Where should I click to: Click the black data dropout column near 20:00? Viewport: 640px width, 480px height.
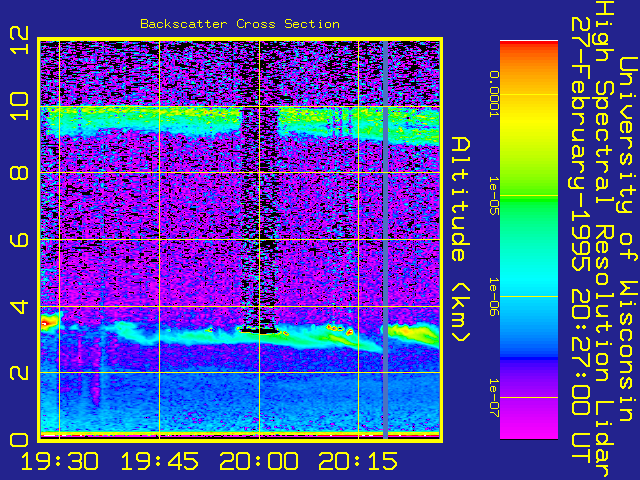click(260, 220)
